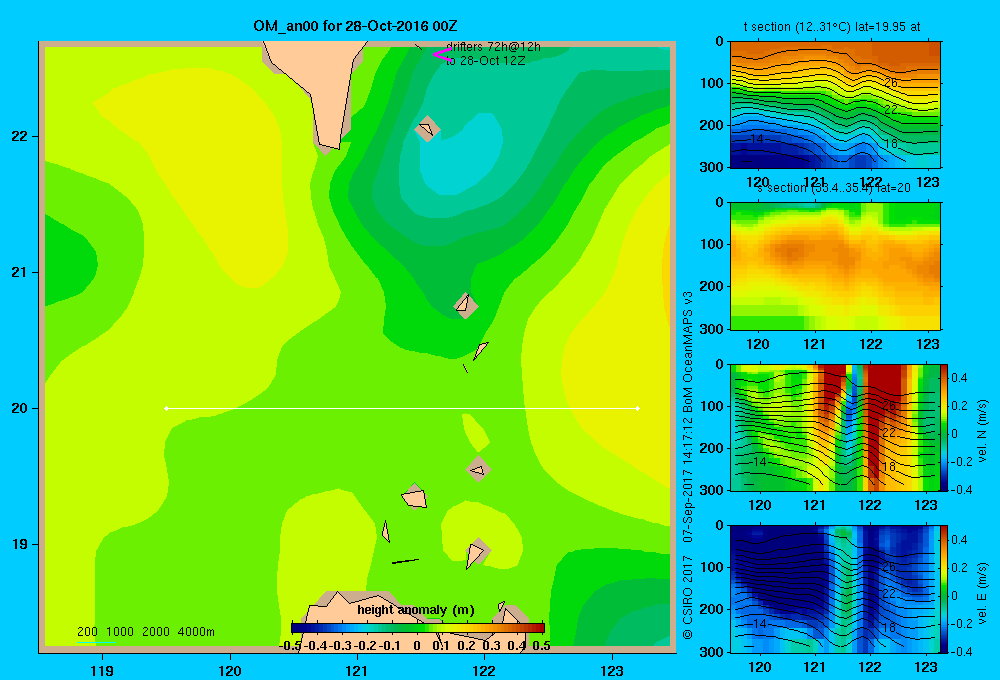
Task: Open the northward velocity section panel
Action: 834,427
